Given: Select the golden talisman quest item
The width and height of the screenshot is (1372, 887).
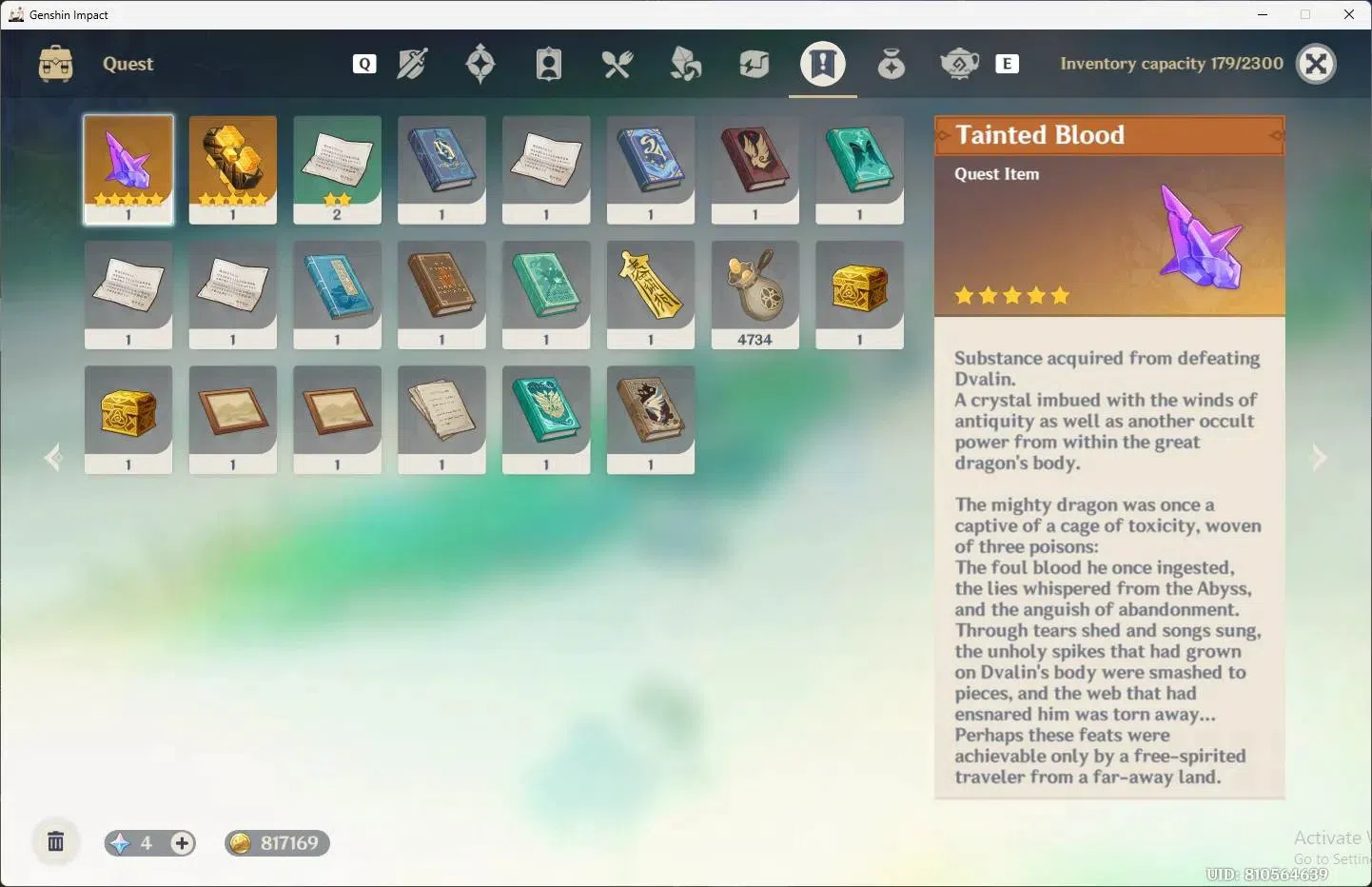Looking at the screenshot, I should (x=651, y=295).
